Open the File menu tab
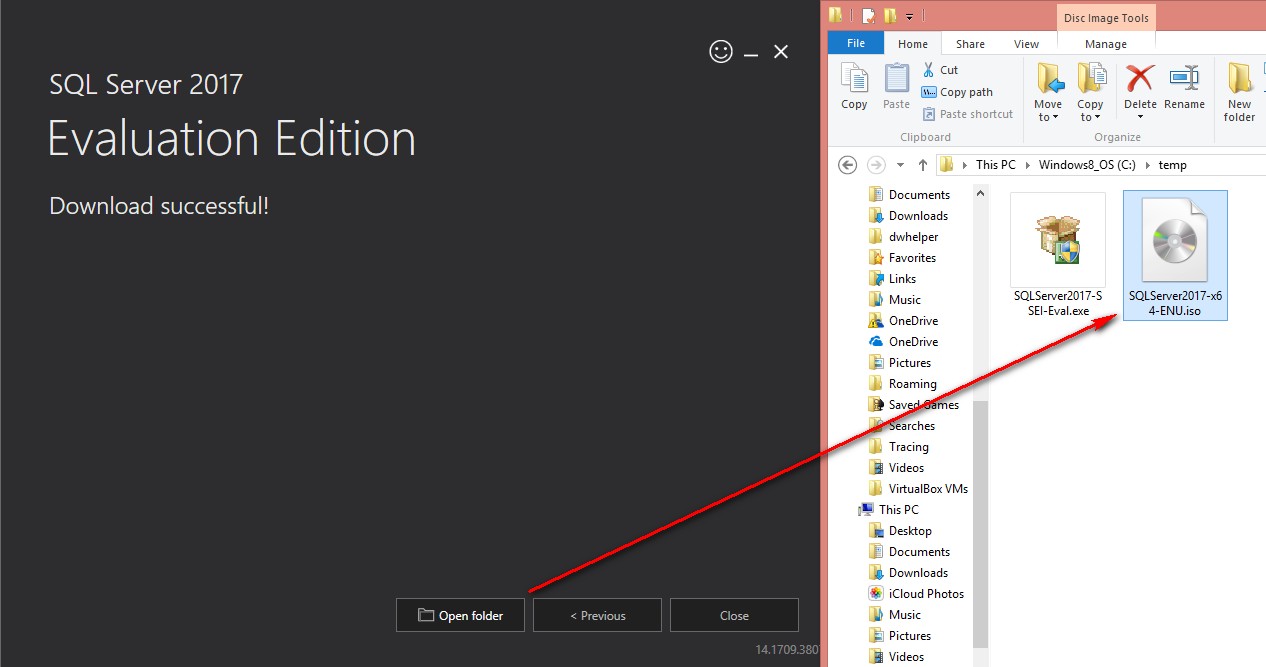Viewport: 1266px width, 667px height. tap(856, 44)
